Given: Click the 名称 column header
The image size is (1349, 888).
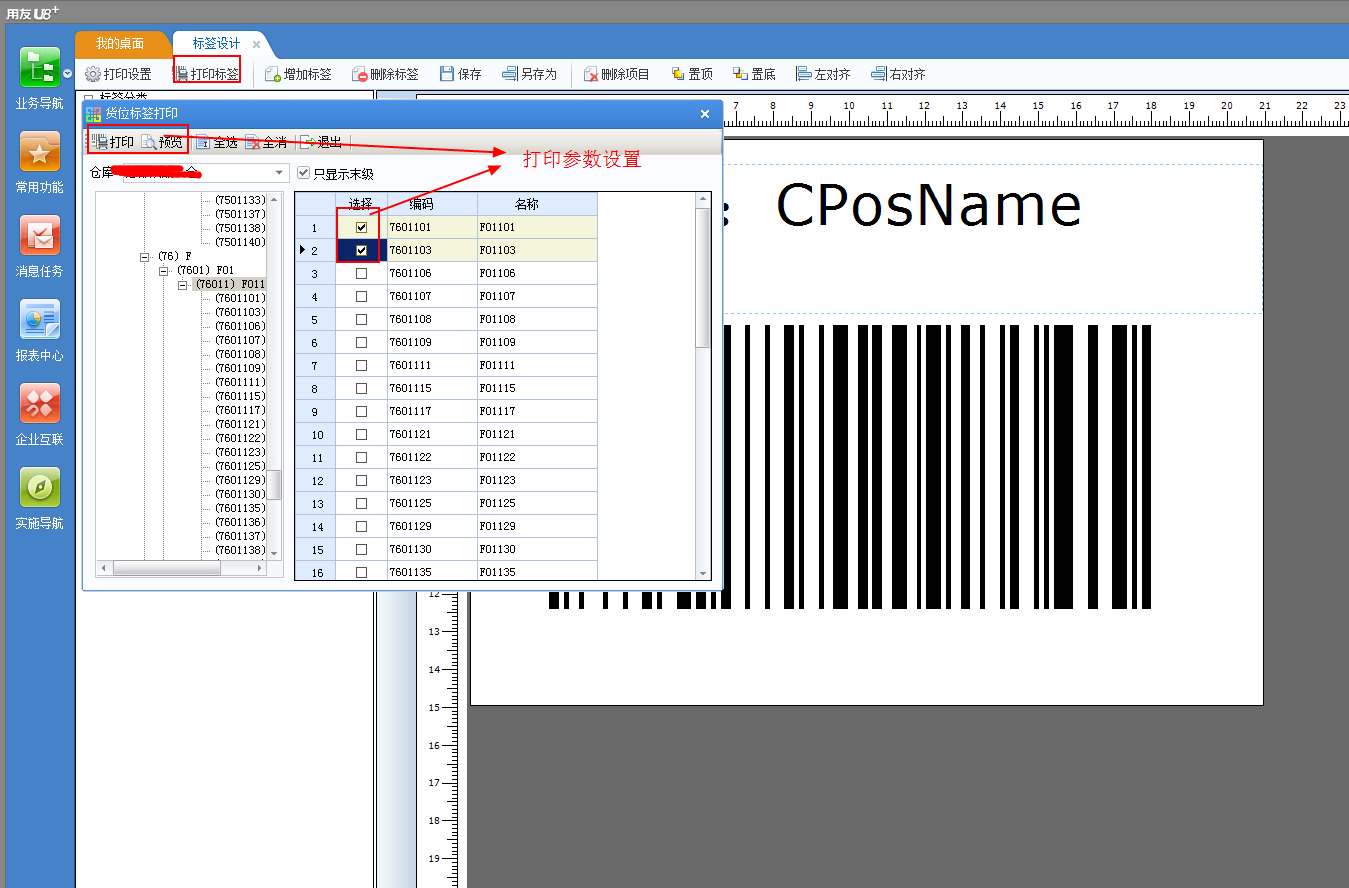Looking at the screenshot, I should coord(537,204).
